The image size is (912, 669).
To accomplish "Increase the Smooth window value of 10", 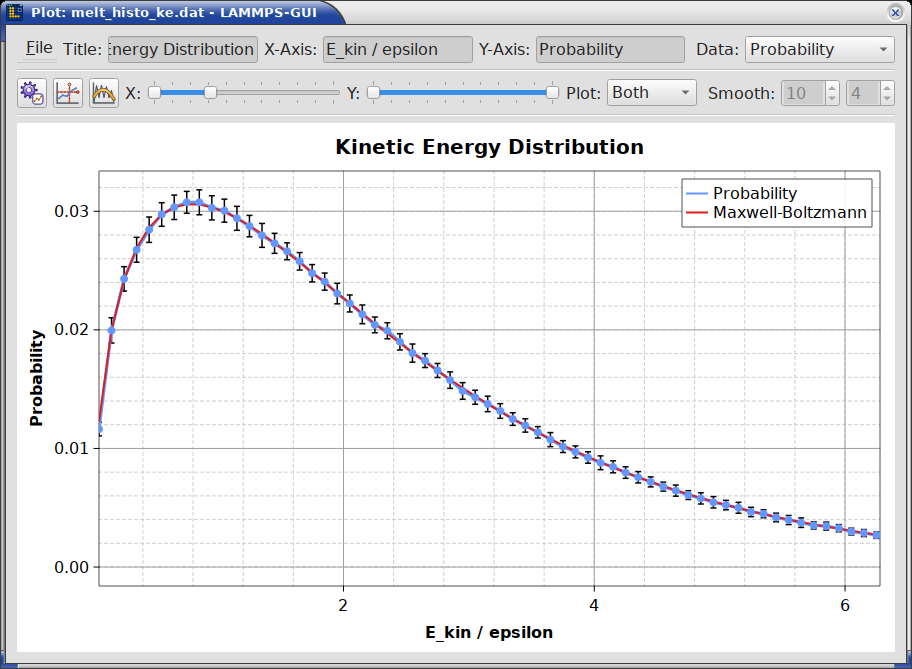I will (832, 87).
